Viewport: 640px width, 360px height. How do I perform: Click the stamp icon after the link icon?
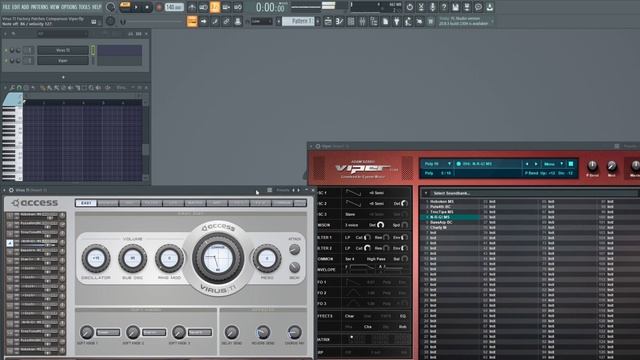click(238, 22)
